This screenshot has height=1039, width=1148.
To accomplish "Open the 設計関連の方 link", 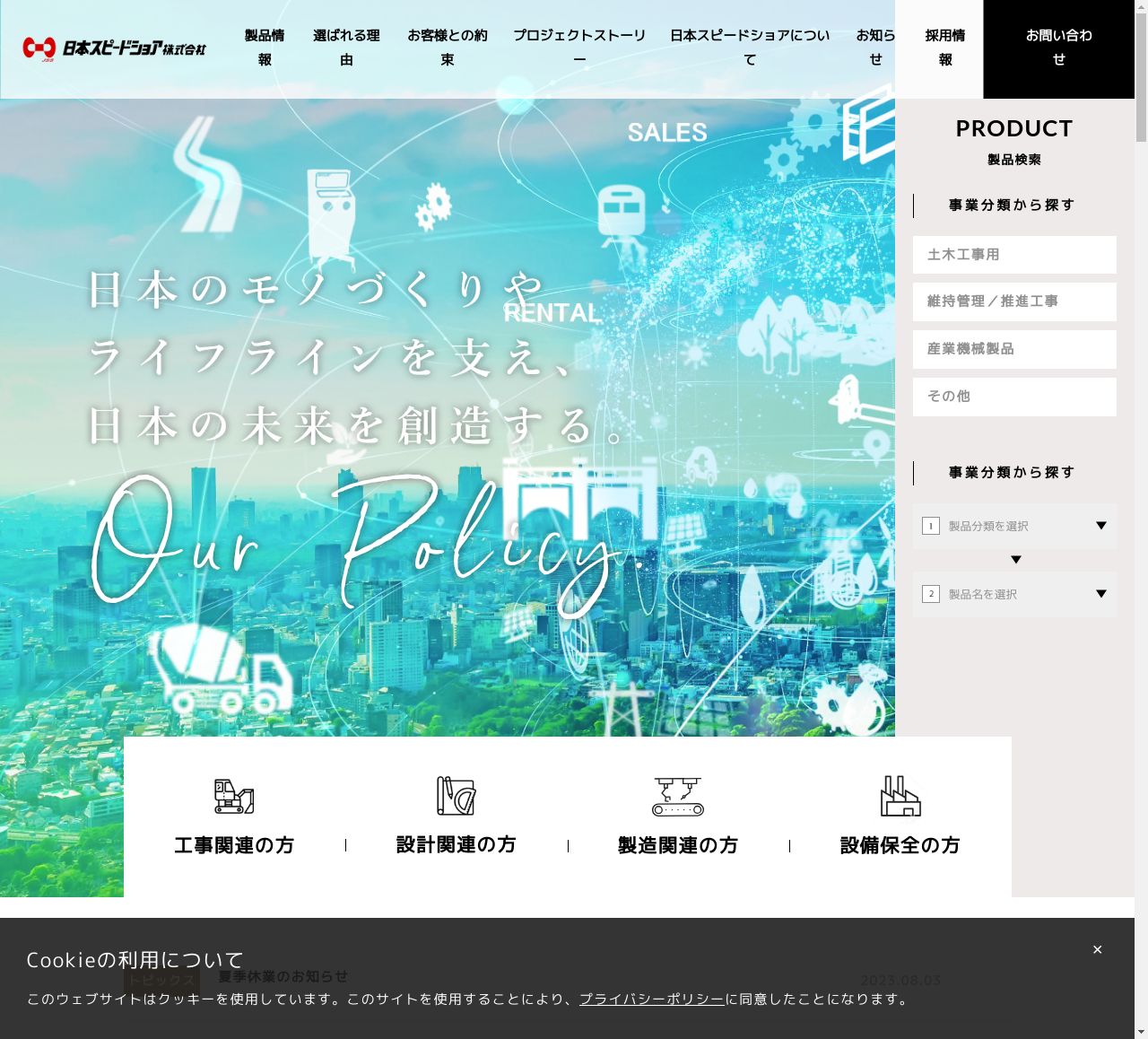I will 456,845.
